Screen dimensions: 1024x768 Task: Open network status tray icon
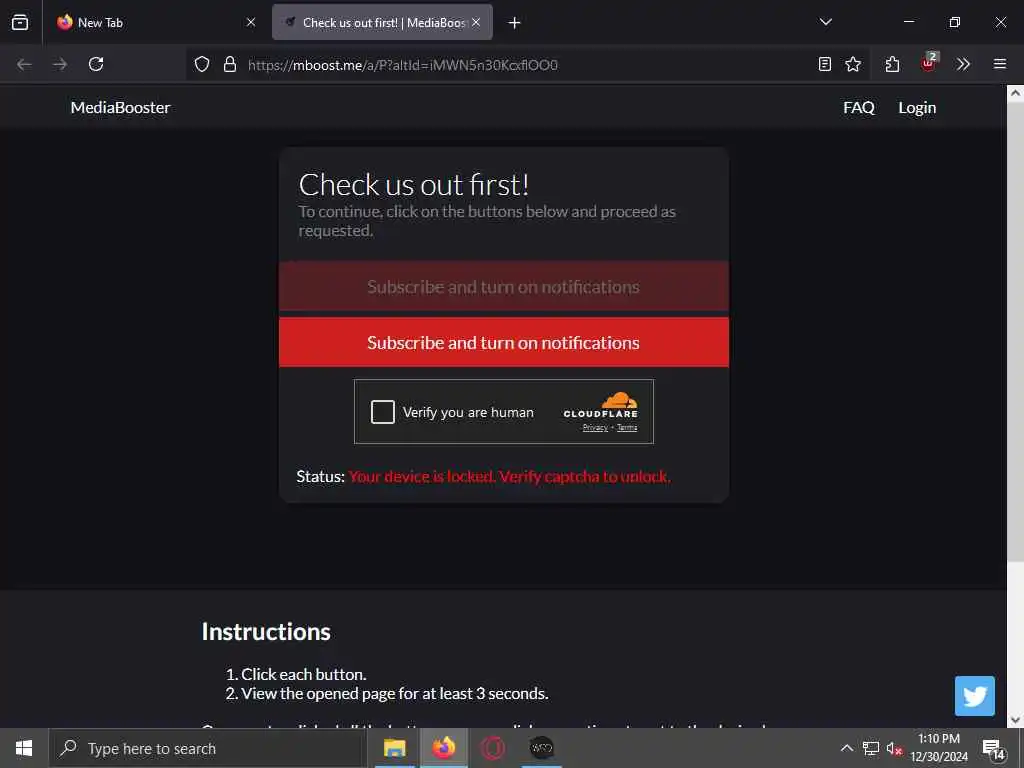tap(871, 748)
